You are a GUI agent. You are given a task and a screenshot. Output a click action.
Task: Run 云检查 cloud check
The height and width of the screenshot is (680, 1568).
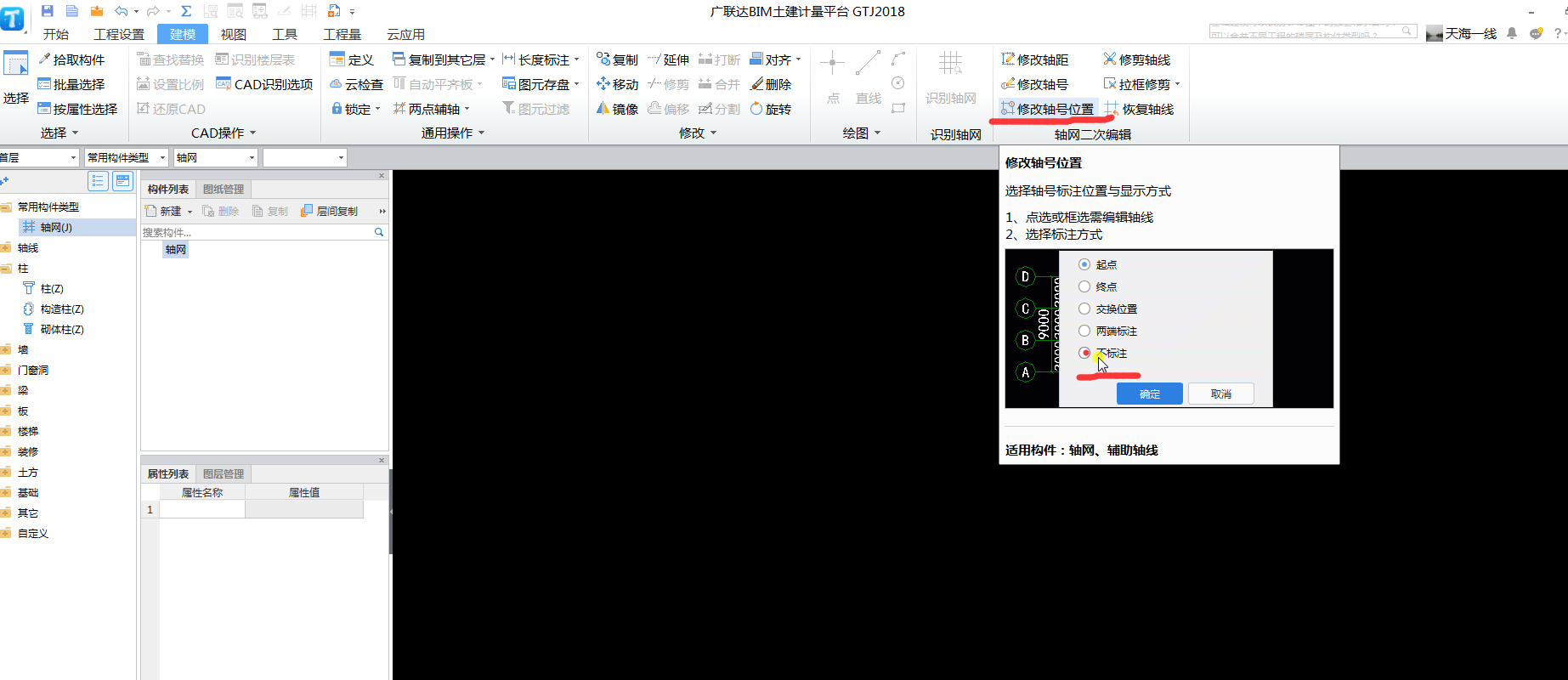coord(356,84)
